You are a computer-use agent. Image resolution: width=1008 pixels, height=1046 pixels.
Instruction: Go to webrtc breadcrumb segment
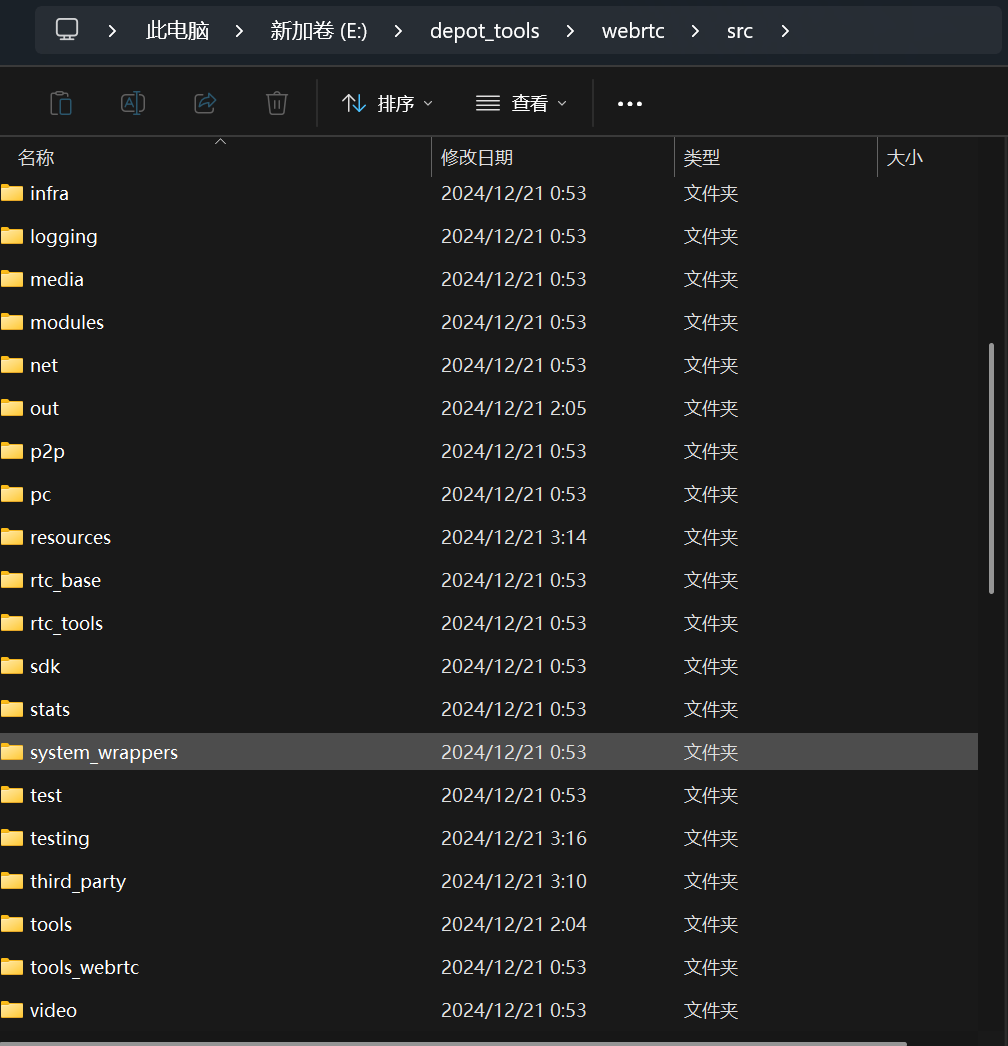click(x=633, y=31)
